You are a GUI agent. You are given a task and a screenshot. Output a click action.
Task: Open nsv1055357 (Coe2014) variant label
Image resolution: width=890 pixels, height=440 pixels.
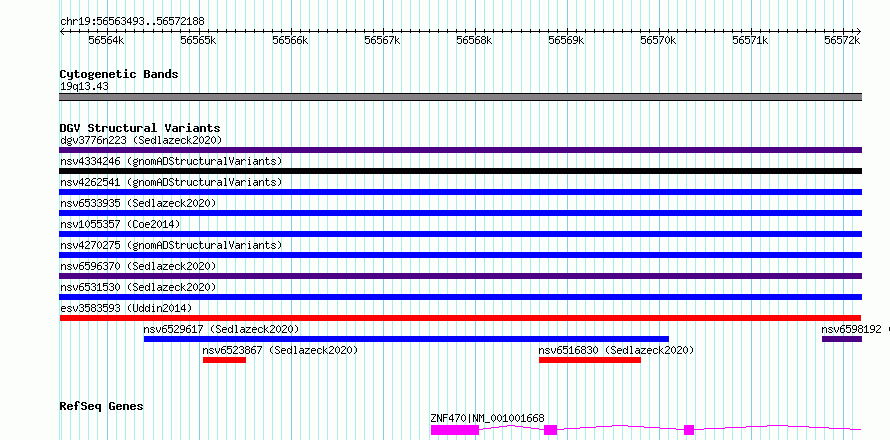tap(120, 224)
